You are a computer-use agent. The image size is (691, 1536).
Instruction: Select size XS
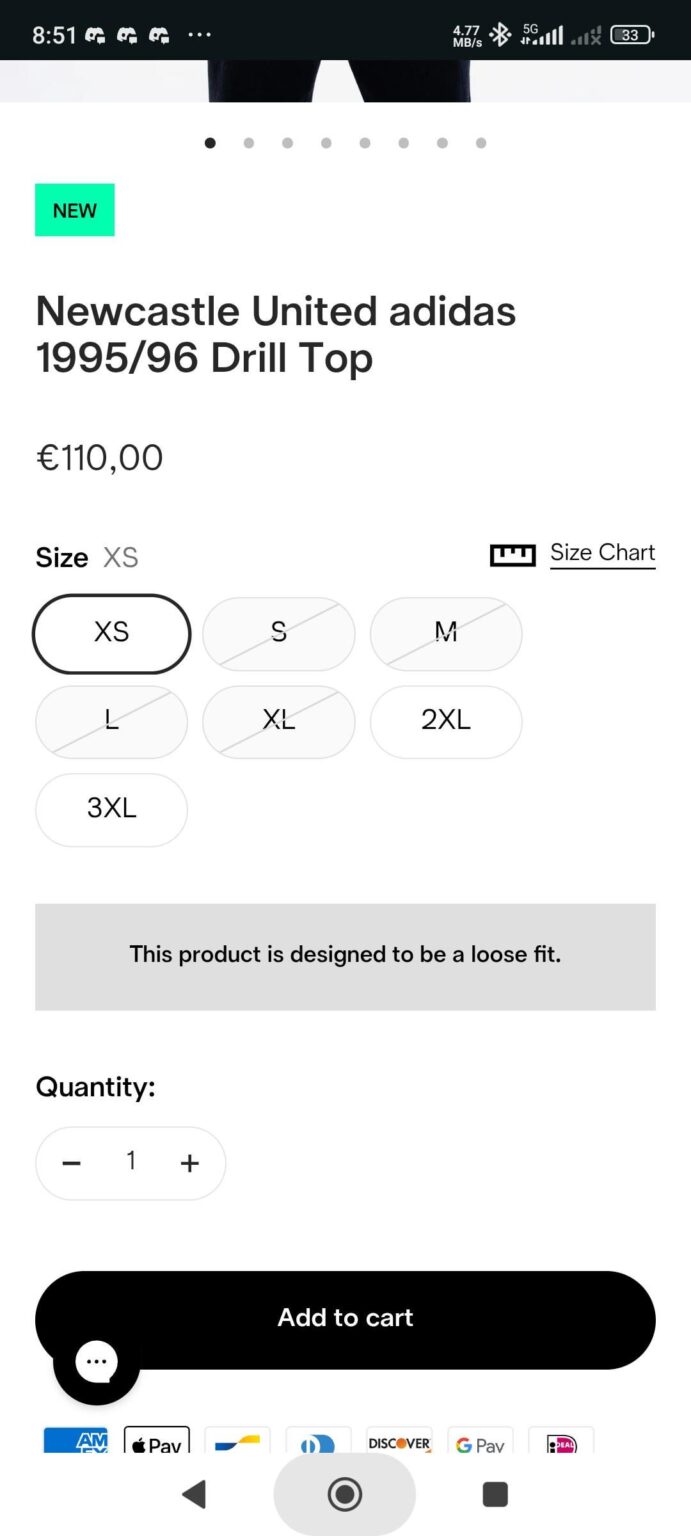click(x=111, y=632)
